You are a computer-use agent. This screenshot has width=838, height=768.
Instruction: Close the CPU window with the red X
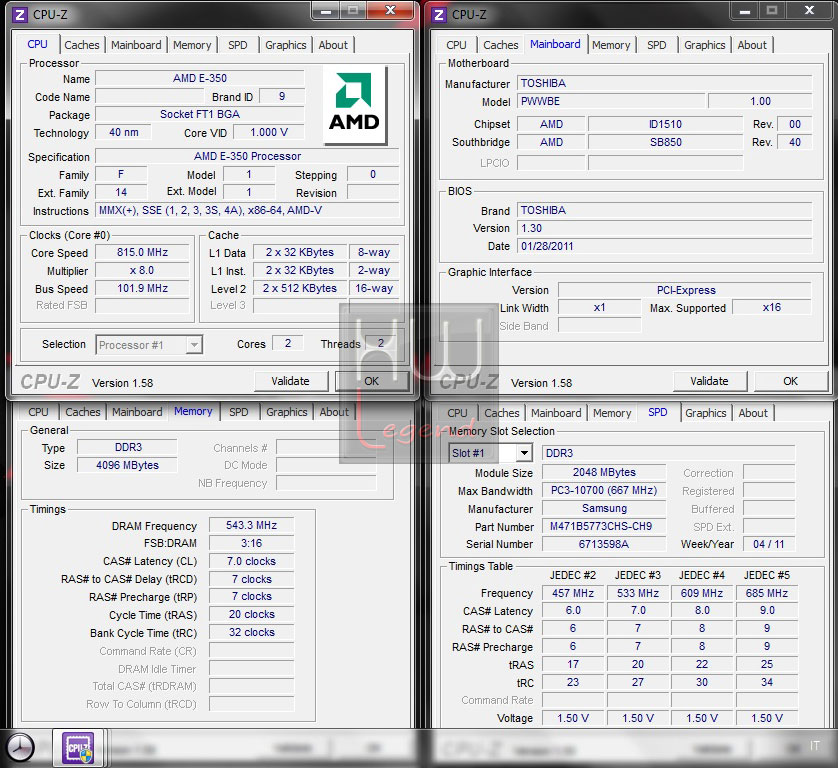[x=391, y=11]
